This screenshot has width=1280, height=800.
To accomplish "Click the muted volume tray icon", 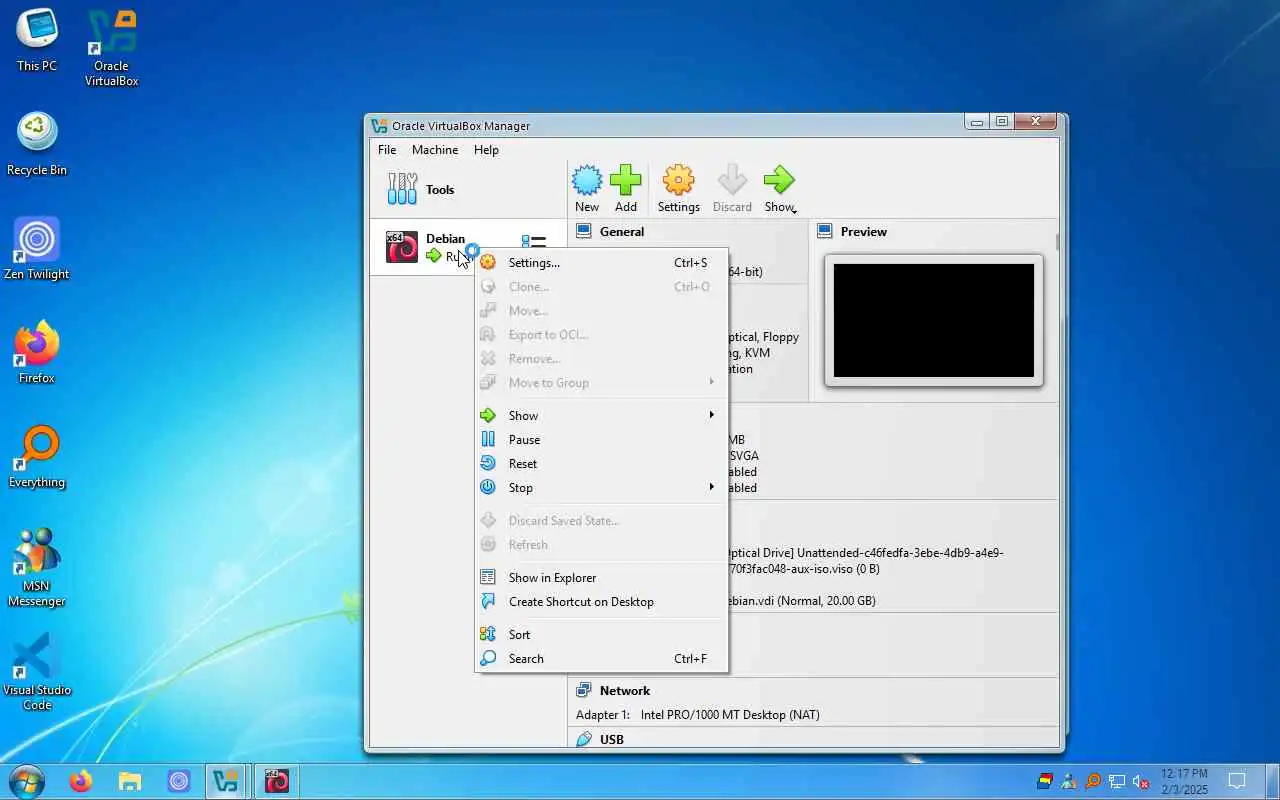I will (x=1141, y=781).
